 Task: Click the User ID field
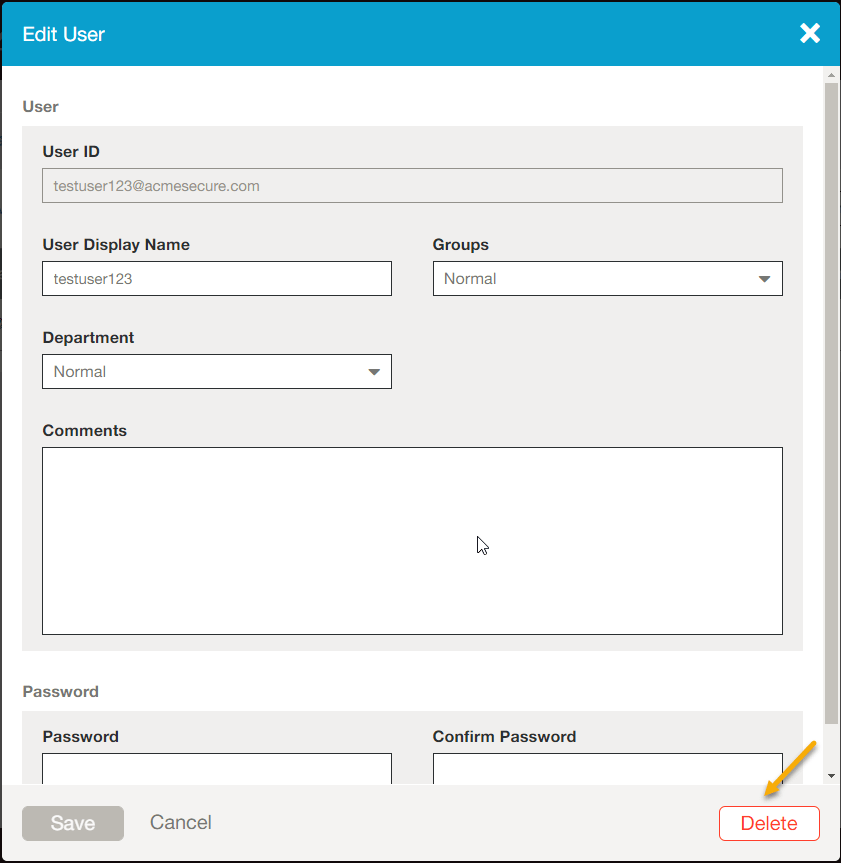[x=412, y=185]
